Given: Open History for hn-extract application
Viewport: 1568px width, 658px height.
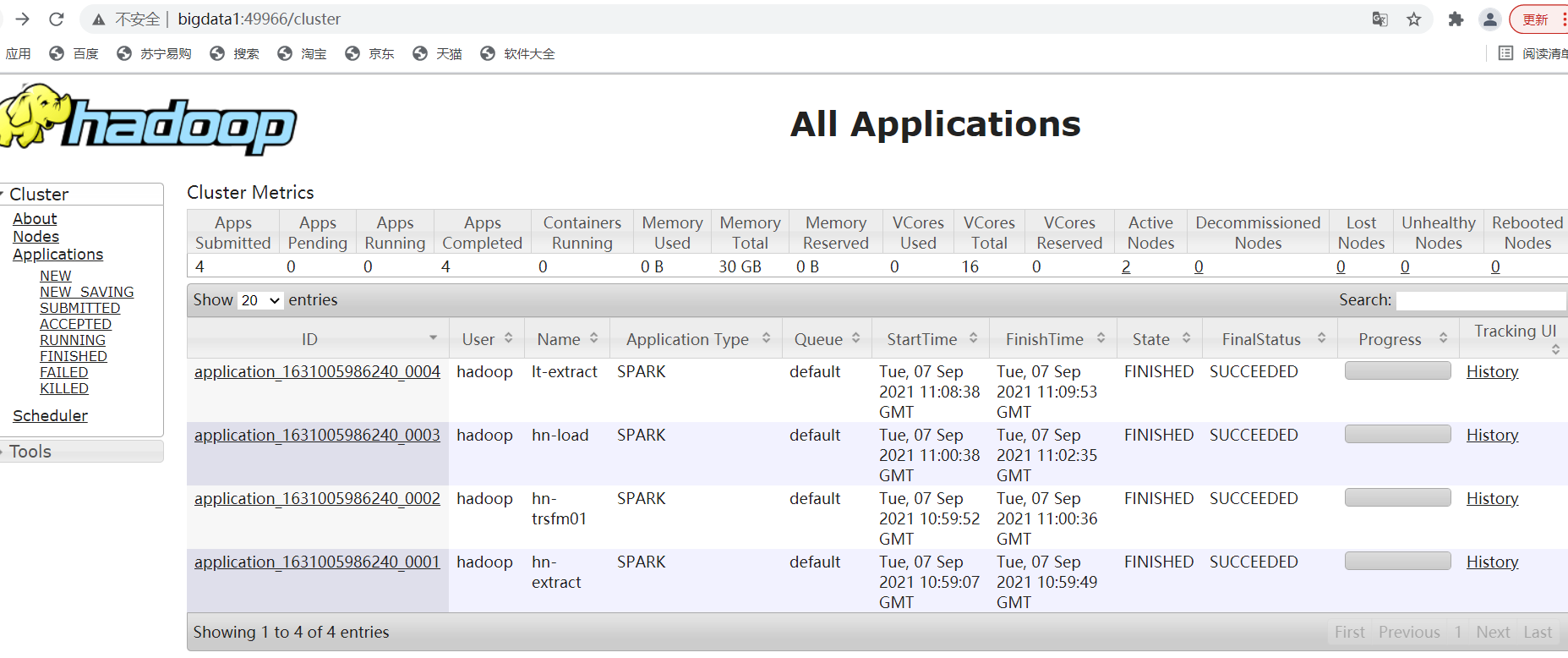Looking at the screenshot, I should pos(1492,562).
